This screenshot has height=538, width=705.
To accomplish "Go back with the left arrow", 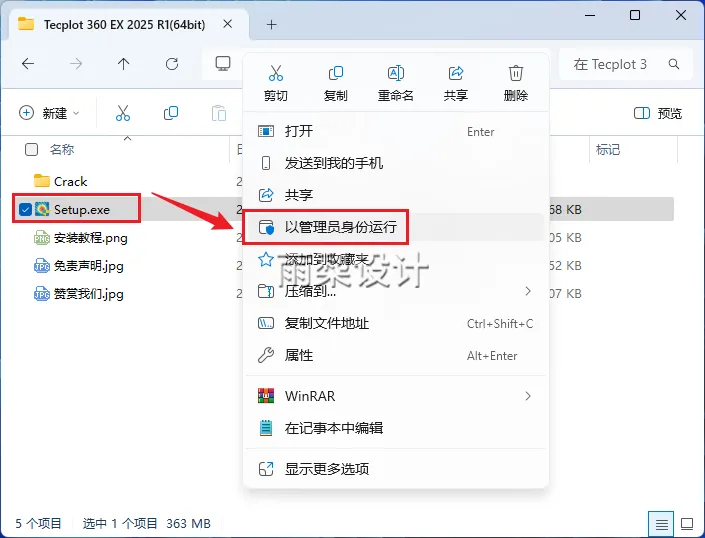I will [28, 64].
